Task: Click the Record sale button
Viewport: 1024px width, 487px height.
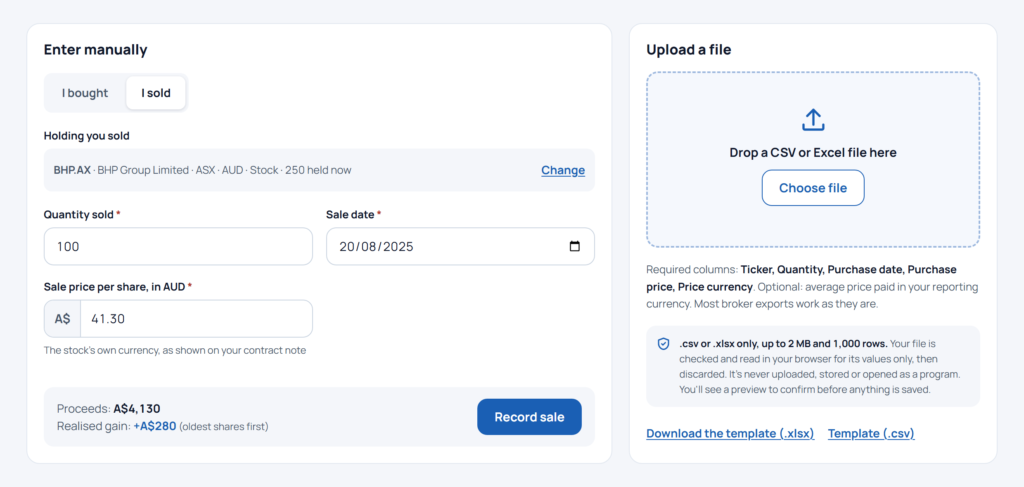Action: pyautogui.click(x=529, y=416)
